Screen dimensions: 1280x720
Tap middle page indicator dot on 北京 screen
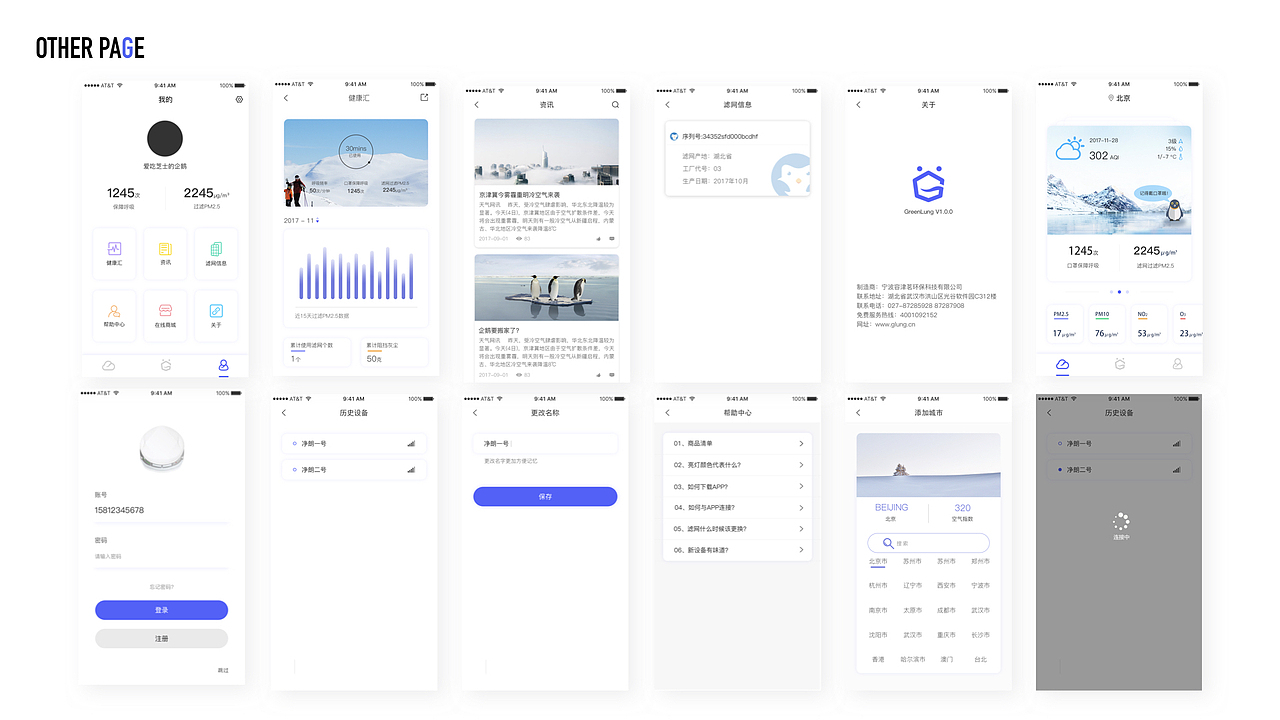1119,292
